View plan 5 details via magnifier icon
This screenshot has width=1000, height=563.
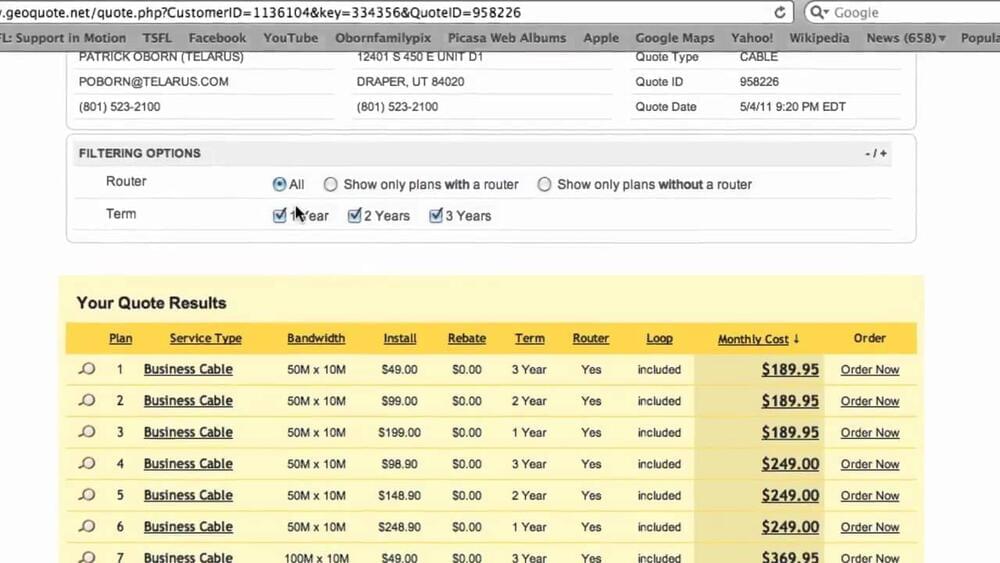(87, 496)
